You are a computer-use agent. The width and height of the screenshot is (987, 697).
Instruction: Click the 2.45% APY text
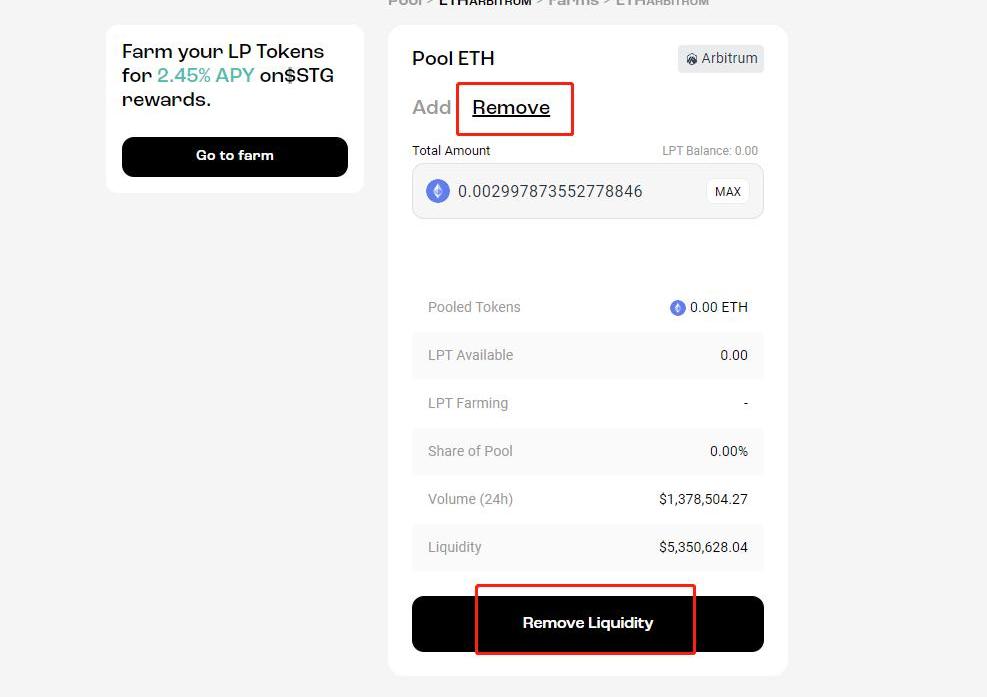coord(205,75)
